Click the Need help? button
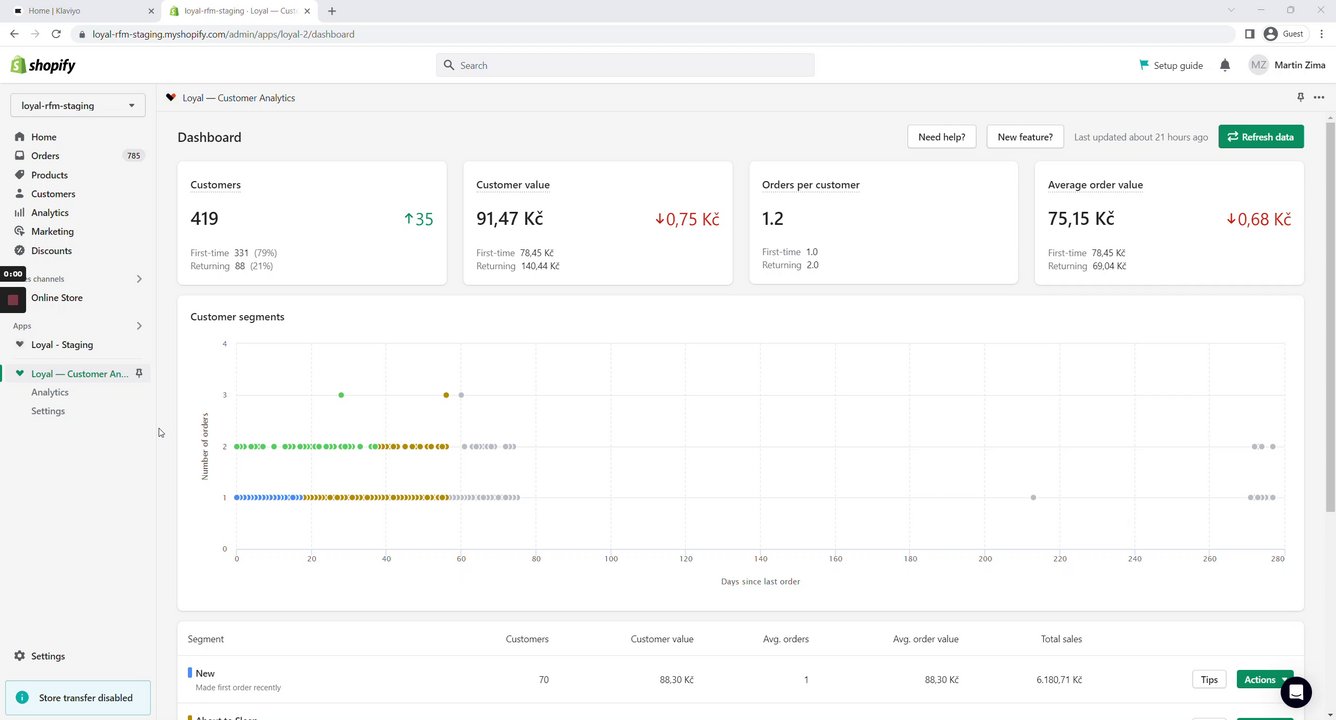This screenshot has height=720, width=1336. [x=942, y=137]
